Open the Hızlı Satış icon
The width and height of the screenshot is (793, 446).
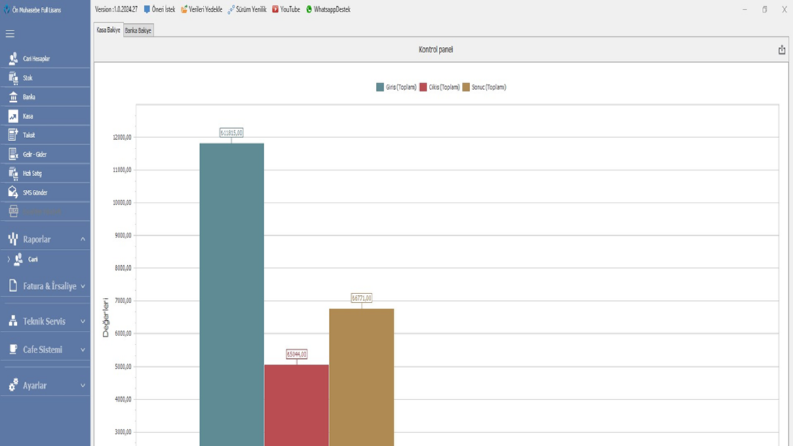13,173
